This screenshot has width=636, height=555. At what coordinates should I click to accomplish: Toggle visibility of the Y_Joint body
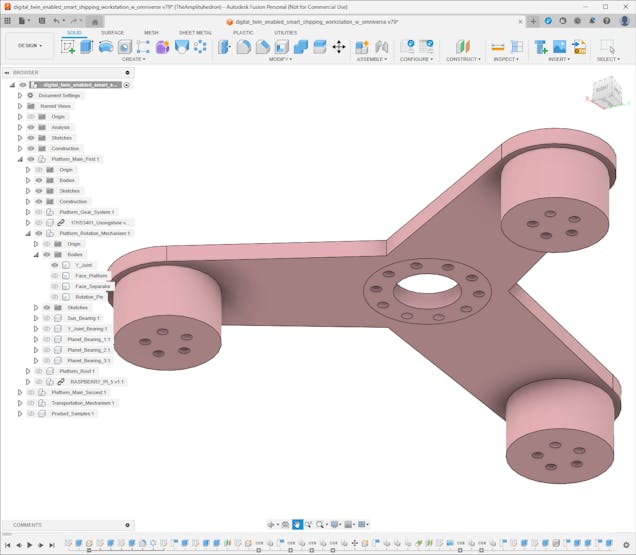point(55,265)
